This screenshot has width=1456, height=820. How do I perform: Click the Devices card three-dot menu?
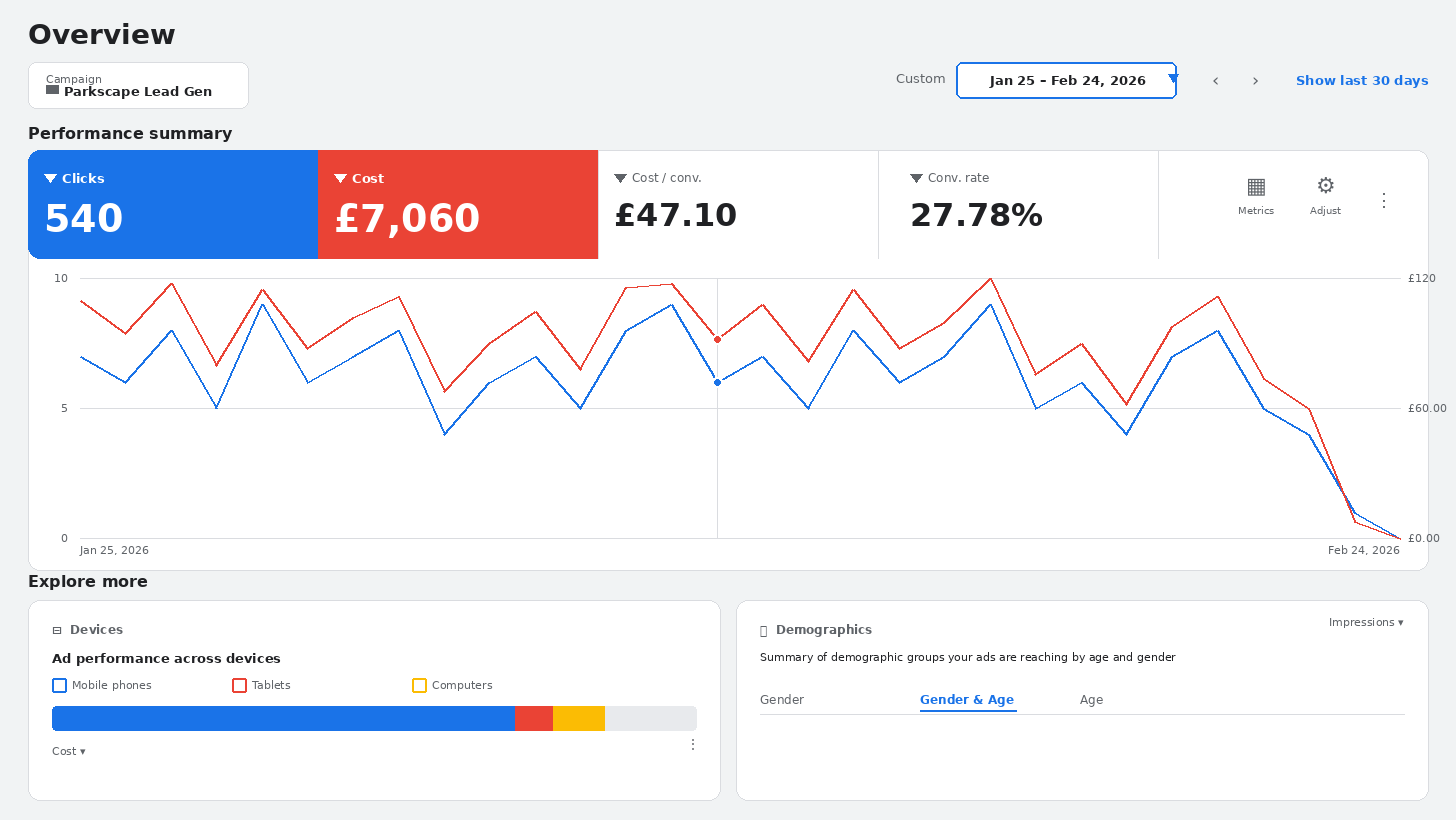tap(693, 745)
